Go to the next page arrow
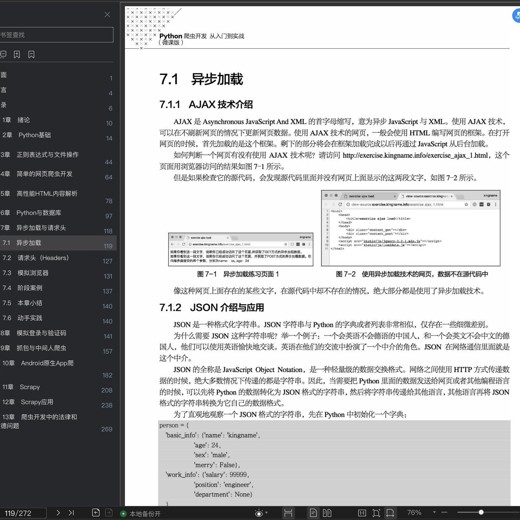Image resolution: width=520 pixels, height=520 pixels. pos(58,513)
